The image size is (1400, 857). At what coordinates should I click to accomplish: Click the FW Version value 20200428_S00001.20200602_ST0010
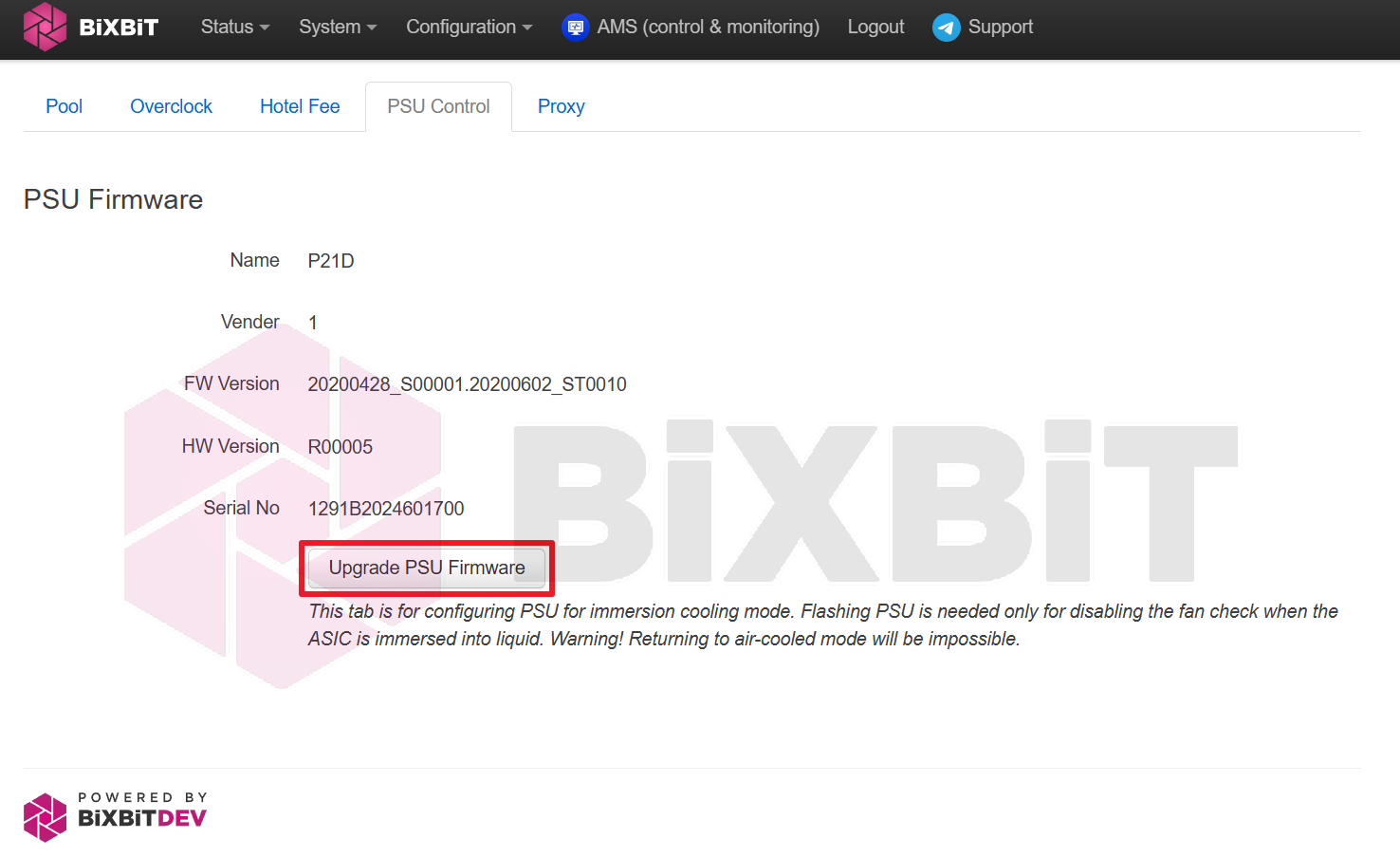(468, 384)
